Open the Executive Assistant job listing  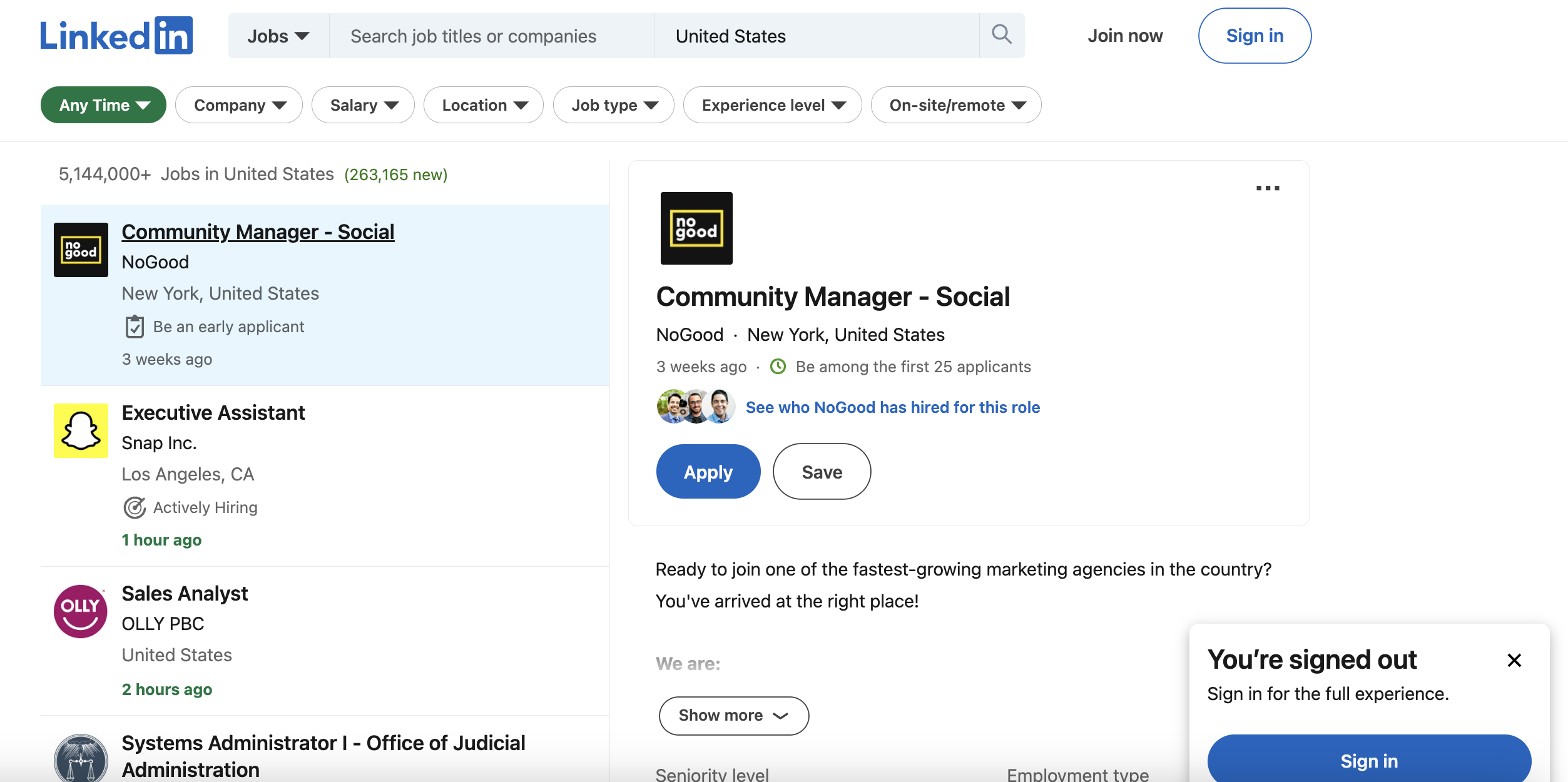pyautogui.click(x=213, y=413)
